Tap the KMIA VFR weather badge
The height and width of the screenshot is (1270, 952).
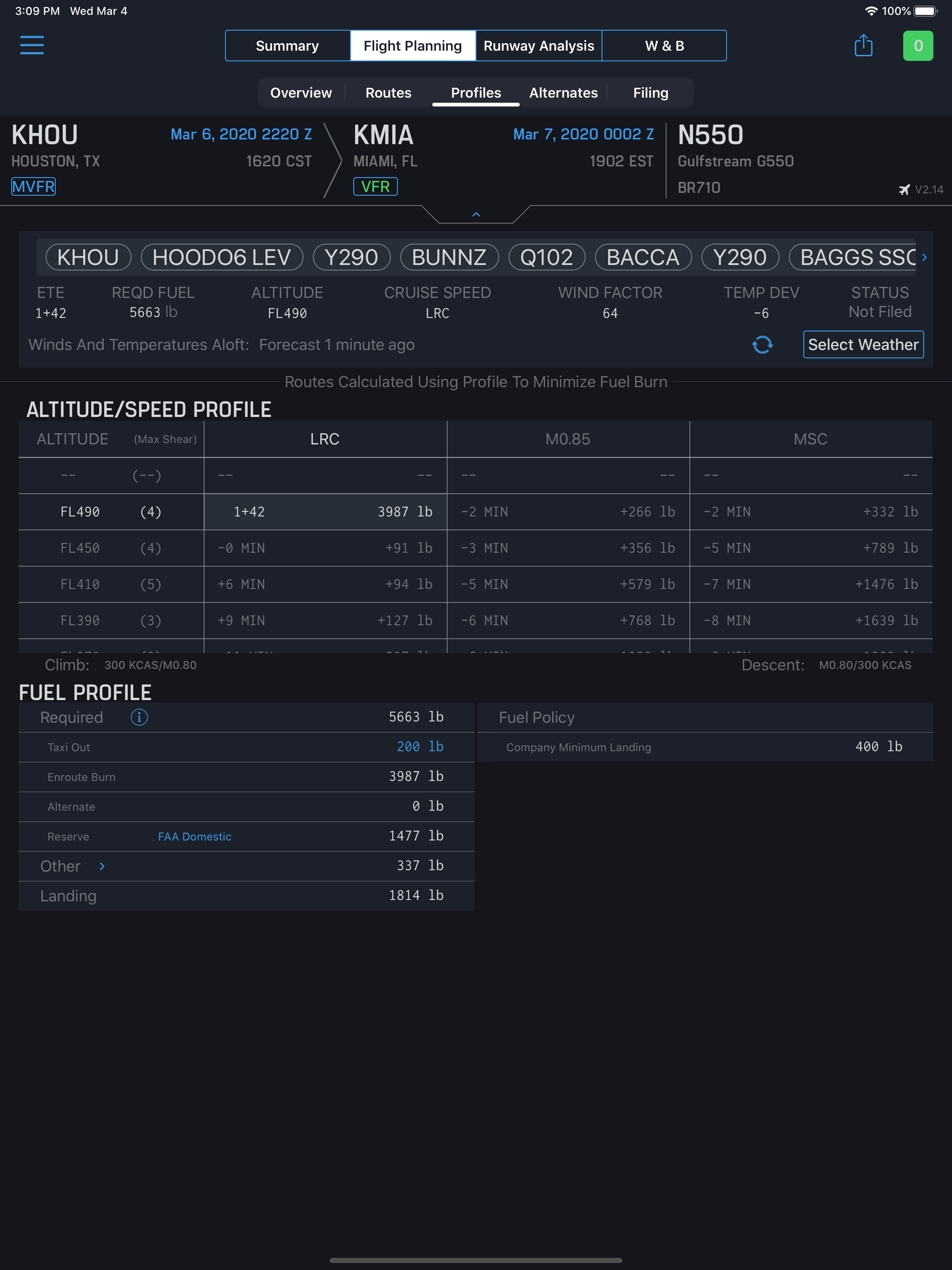tap(375, 186)
